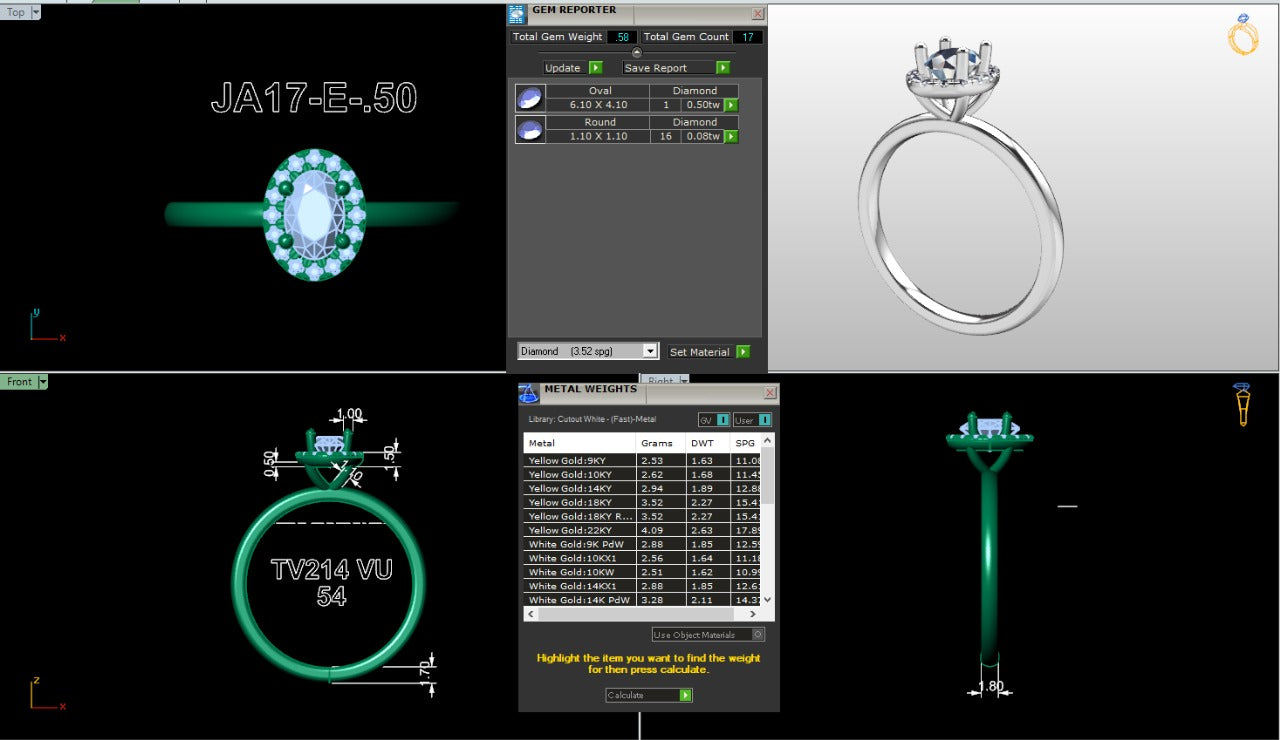Click the DWT column header
The image size is (1280, 740).
(x=709, y=443)
